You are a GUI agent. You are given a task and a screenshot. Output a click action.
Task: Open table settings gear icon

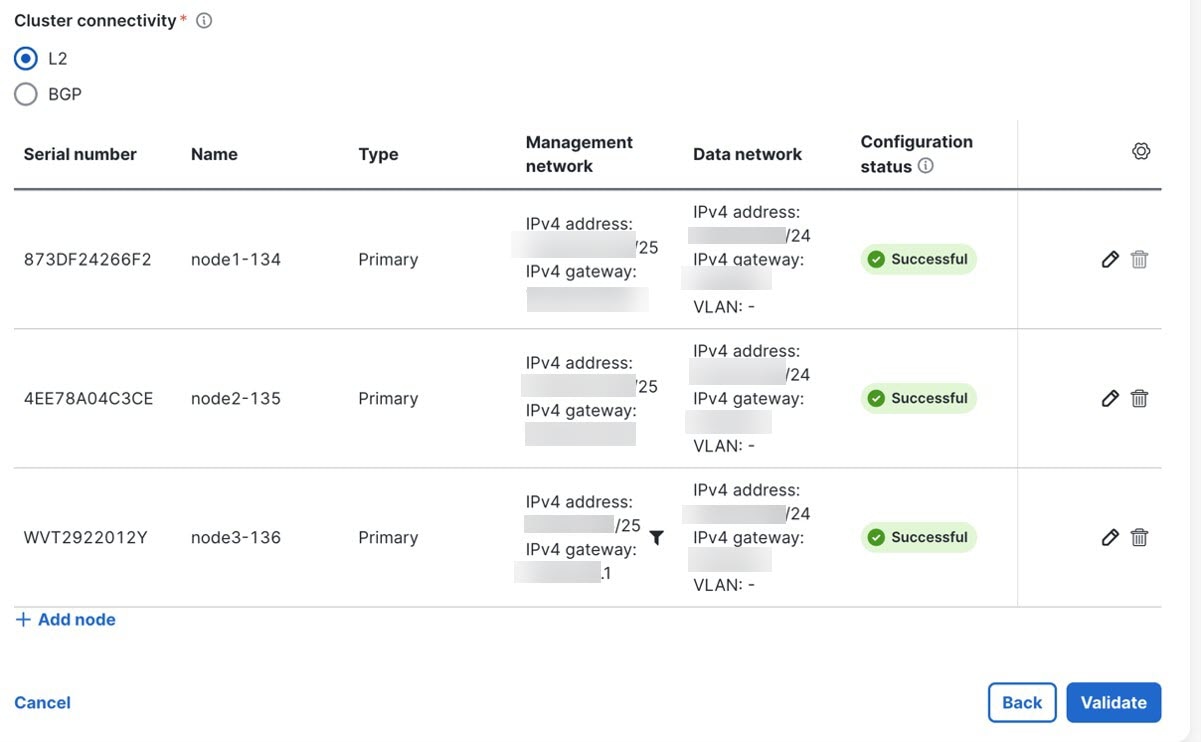(1141, 152)
